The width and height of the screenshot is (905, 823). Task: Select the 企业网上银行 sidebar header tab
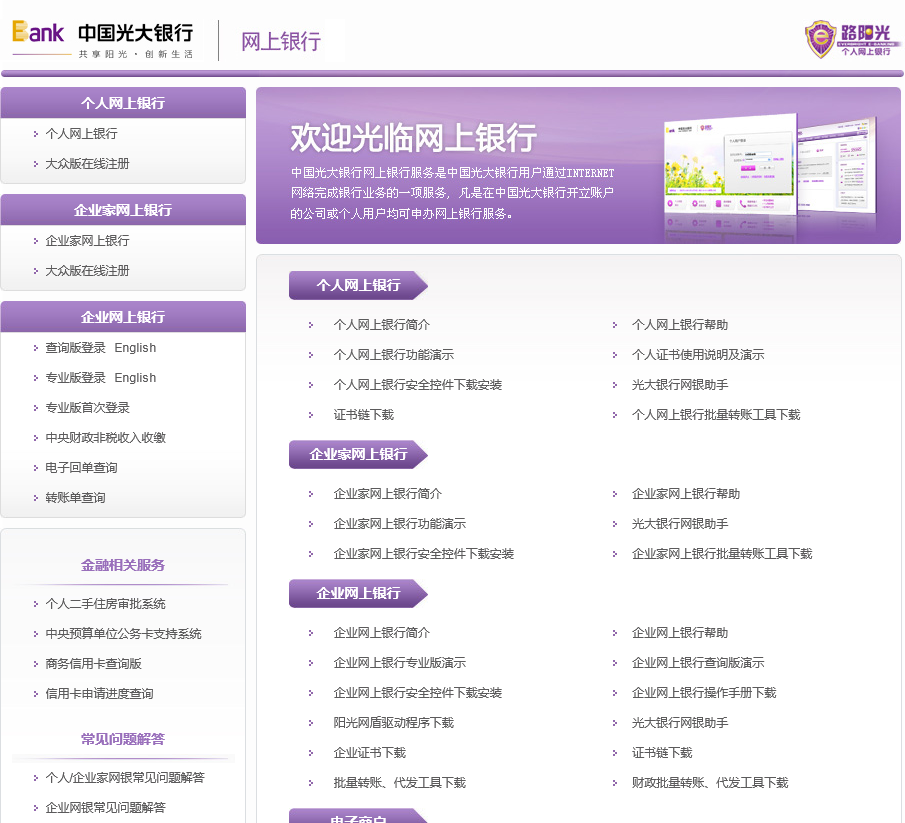123,317
